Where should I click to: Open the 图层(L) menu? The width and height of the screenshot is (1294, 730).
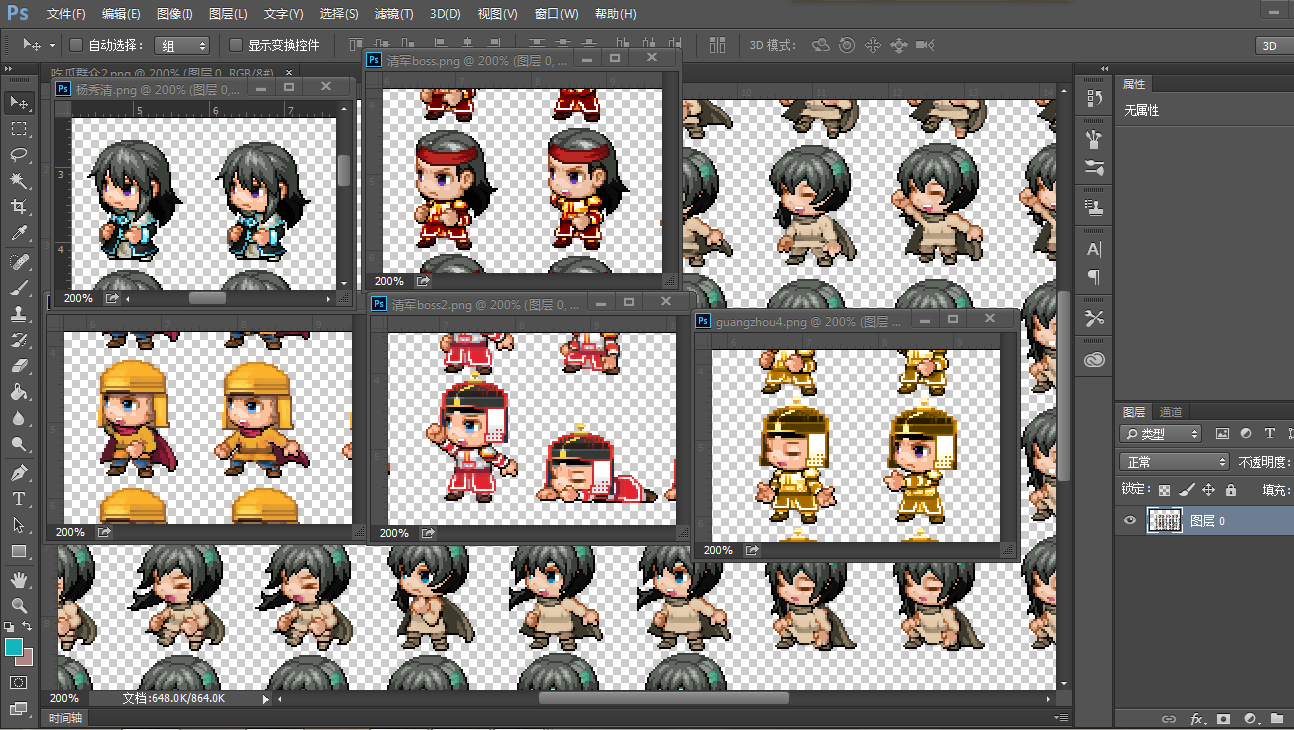click(x=229, y=14)
